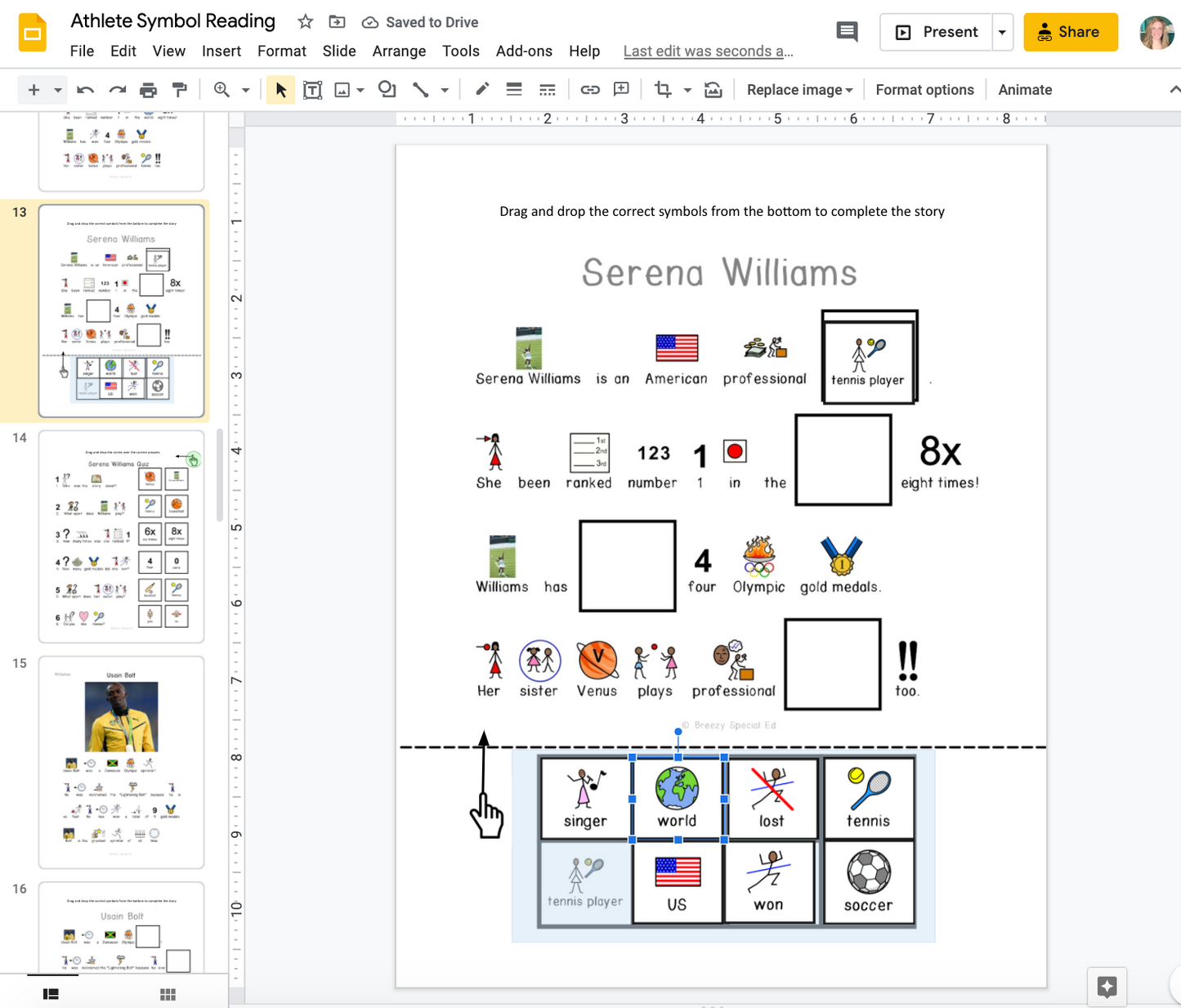Screen dimensions: 1181x1008
Task: Open the Tools menu
Action: 461,51
